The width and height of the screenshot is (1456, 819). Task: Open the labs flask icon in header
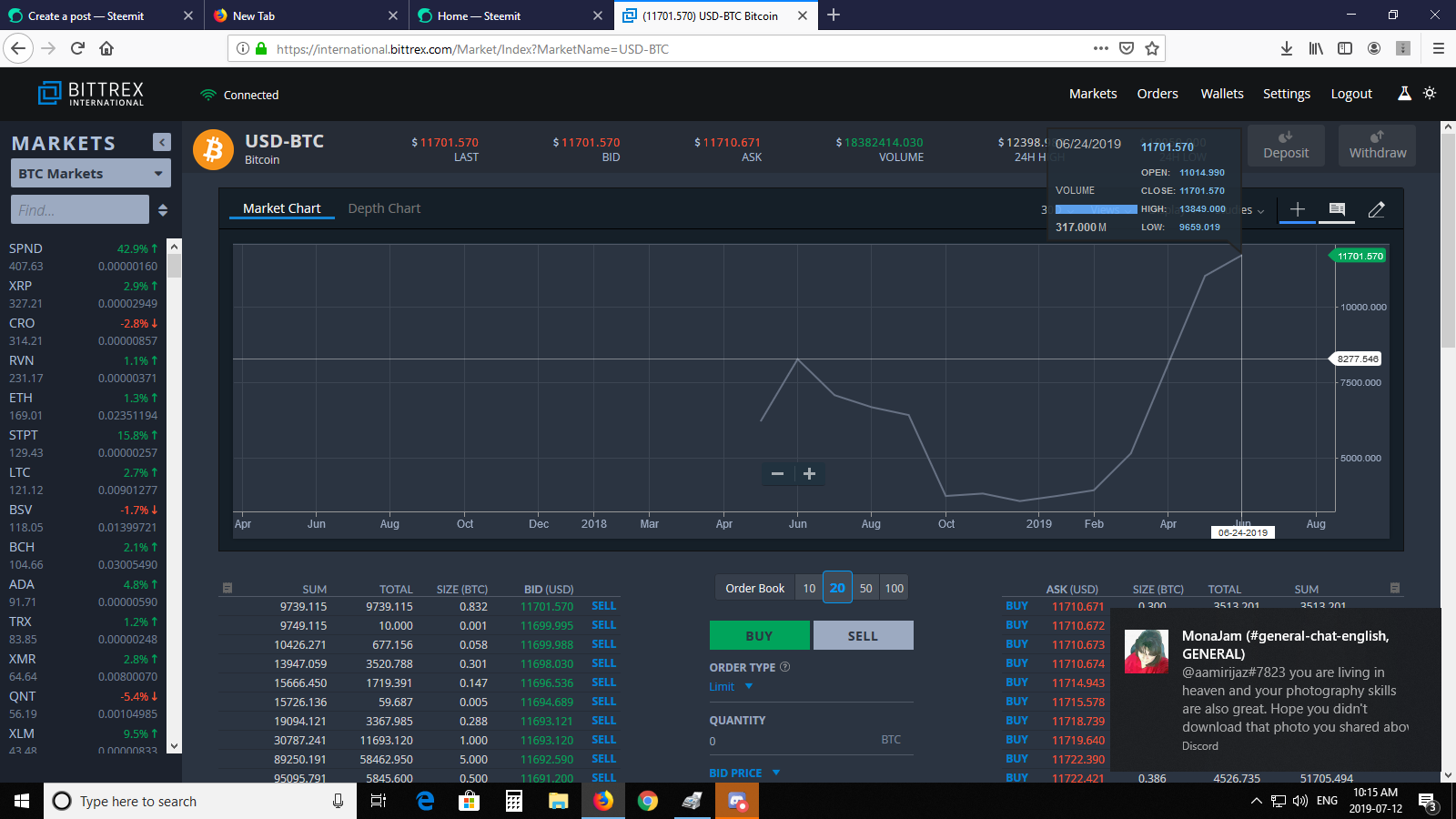pyautogui.click(x=1404, y=94)
